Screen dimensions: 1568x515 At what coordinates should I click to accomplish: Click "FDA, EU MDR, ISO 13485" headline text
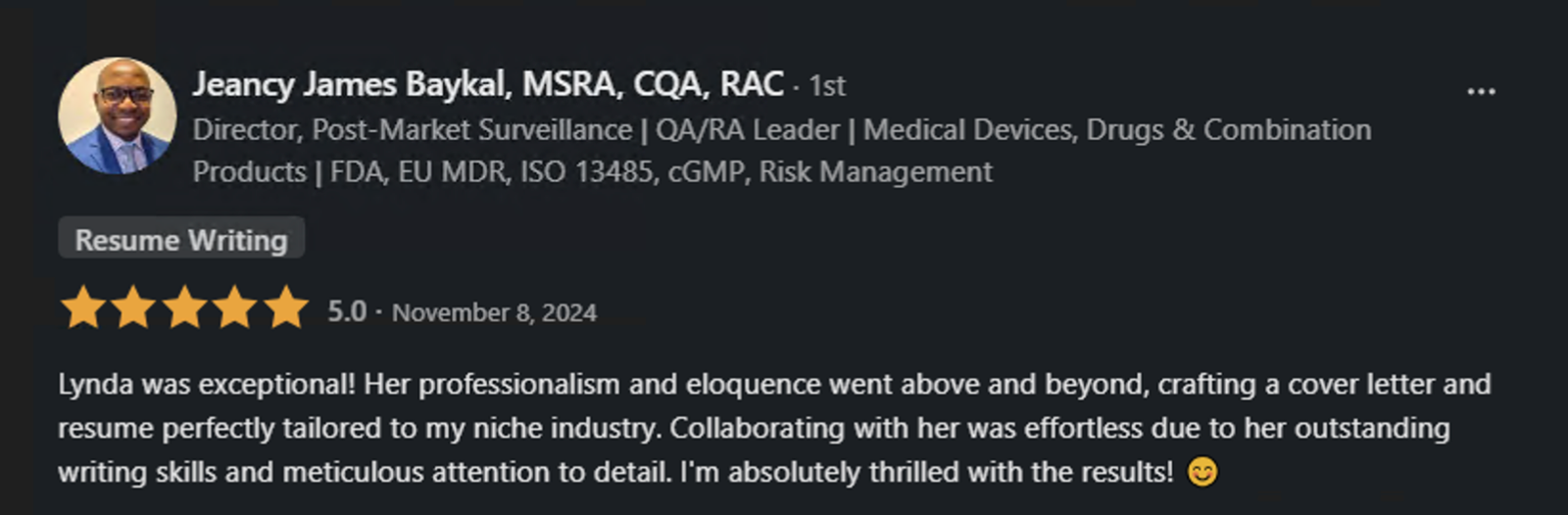[490, 172]
